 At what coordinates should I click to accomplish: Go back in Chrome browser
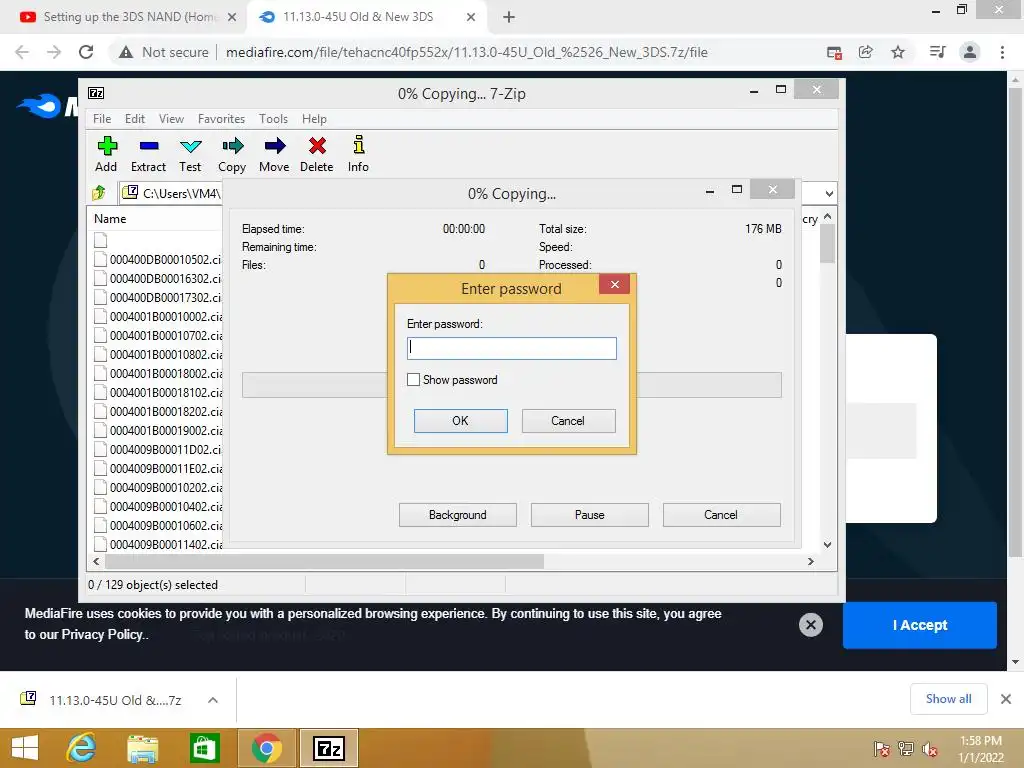pyautogui.click(x=22, y=52)
